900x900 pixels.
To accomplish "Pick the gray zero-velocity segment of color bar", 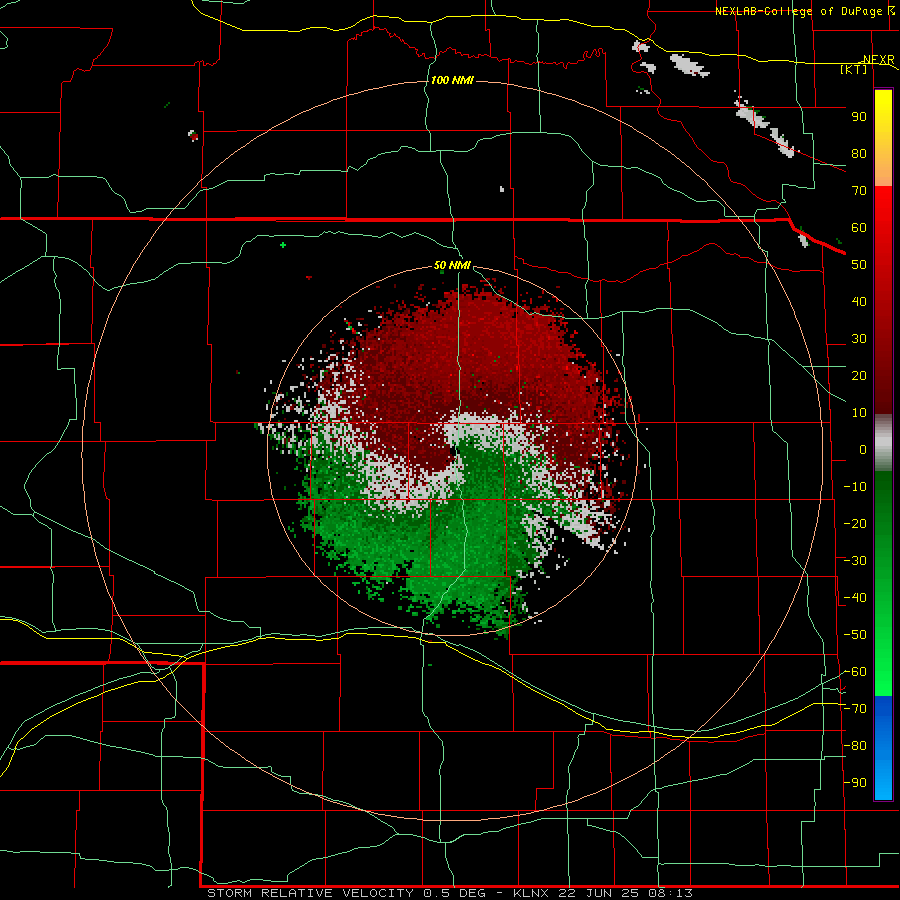I will click(883, 443).
